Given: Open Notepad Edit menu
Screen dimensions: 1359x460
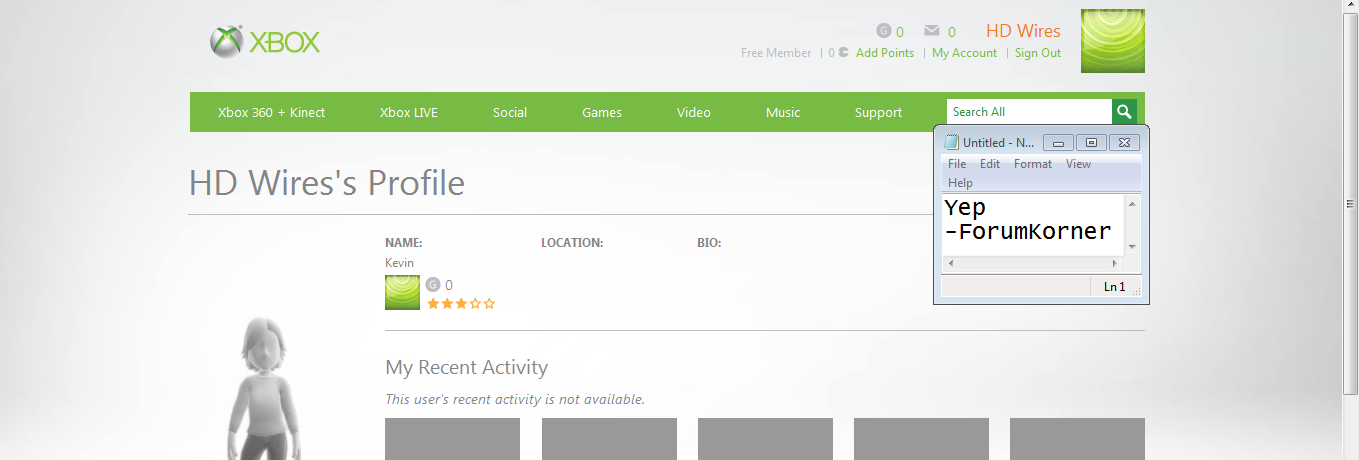Looking at the screenshot, I should (x=990, y=164).
